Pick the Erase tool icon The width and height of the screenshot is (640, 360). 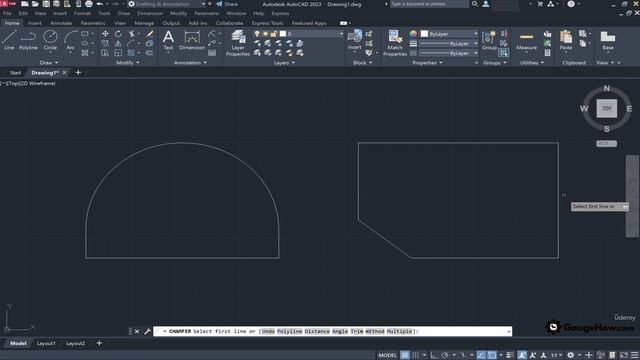pyautogui.click(x=150, y=34)
